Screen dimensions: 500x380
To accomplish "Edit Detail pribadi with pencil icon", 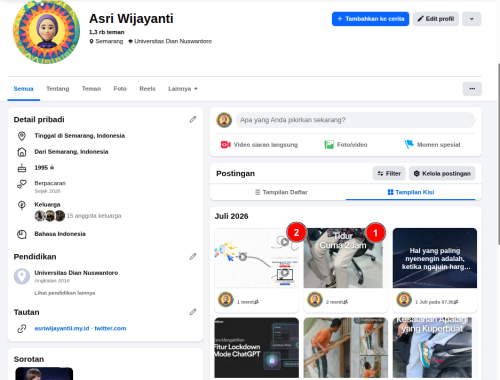I will 193,119.
